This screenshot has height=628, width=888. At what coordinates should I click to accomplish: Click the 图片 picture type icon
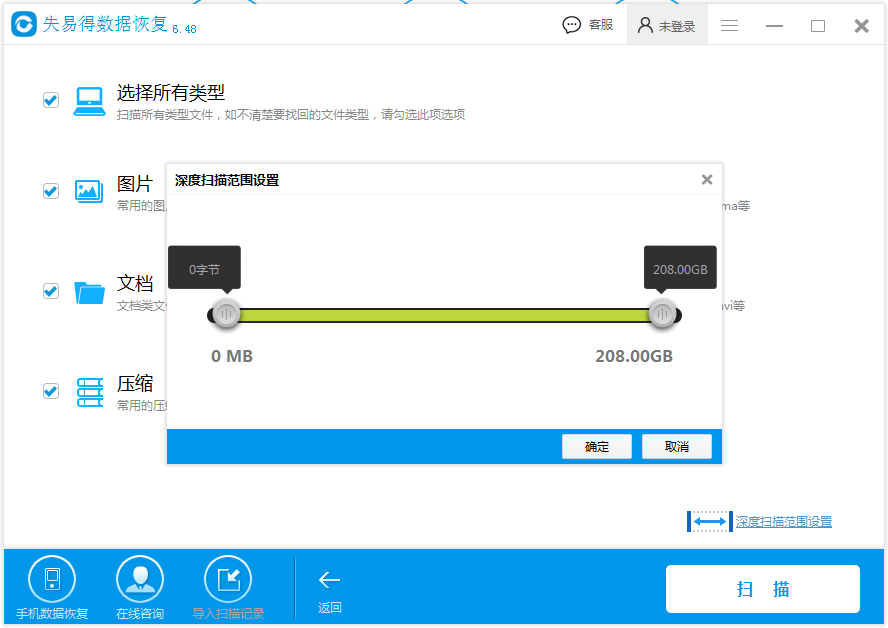[x=89, y=191]
